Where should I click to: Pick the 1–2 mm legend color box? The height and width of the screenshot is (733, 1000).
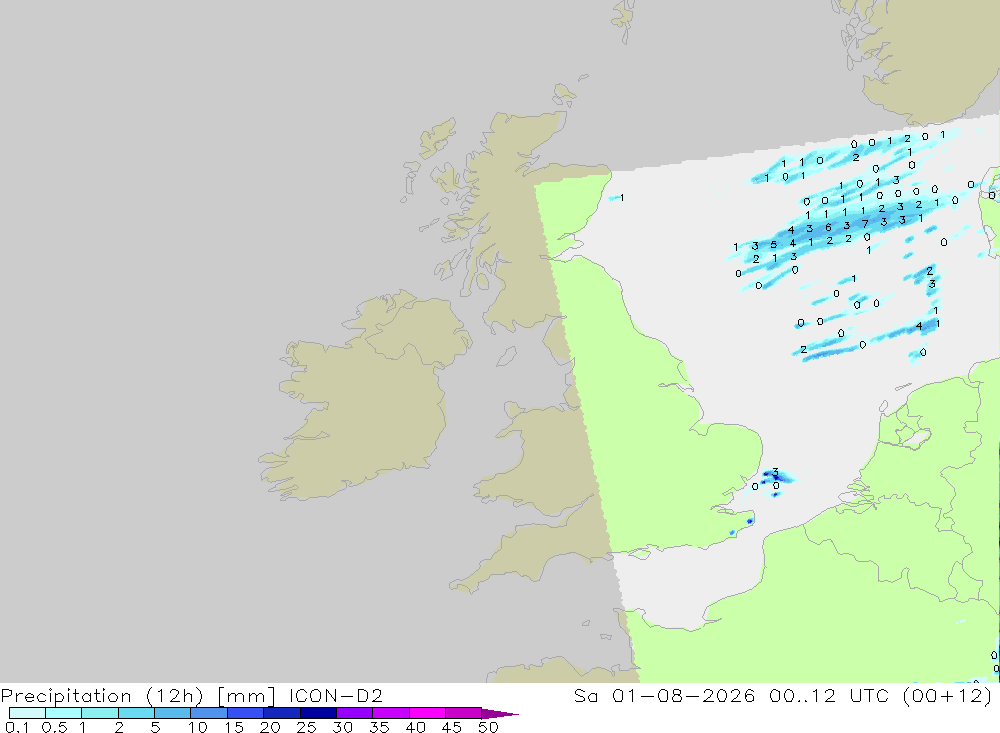click(x=99, y=713)
